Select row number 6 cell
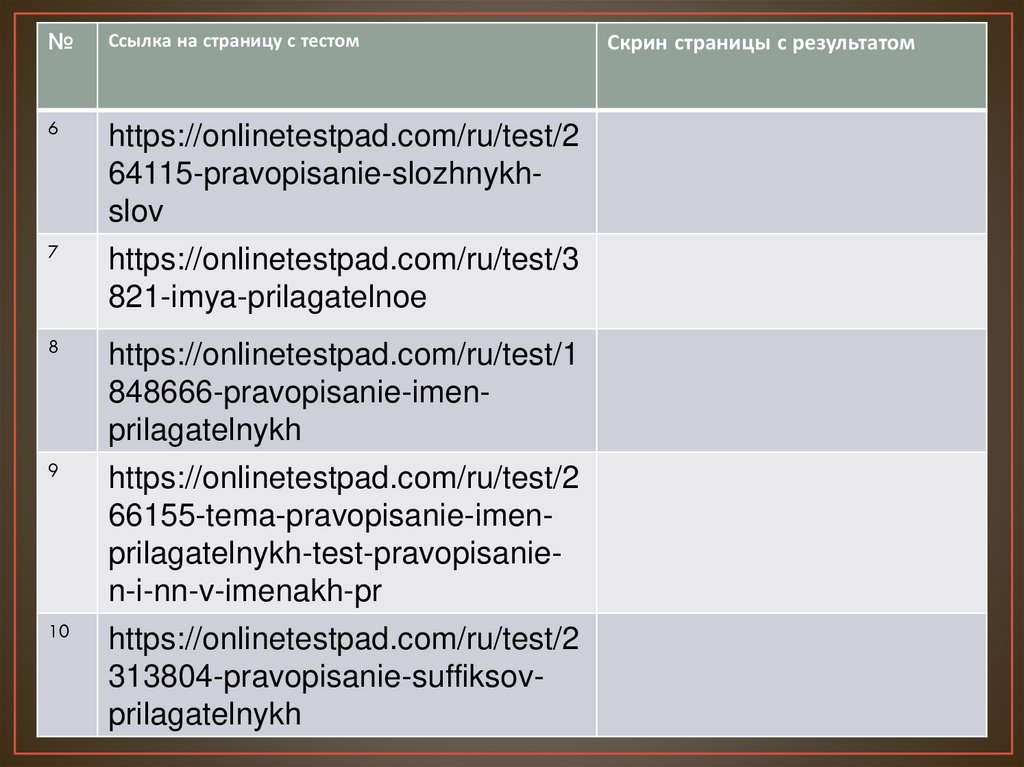 tap(66, 172)
